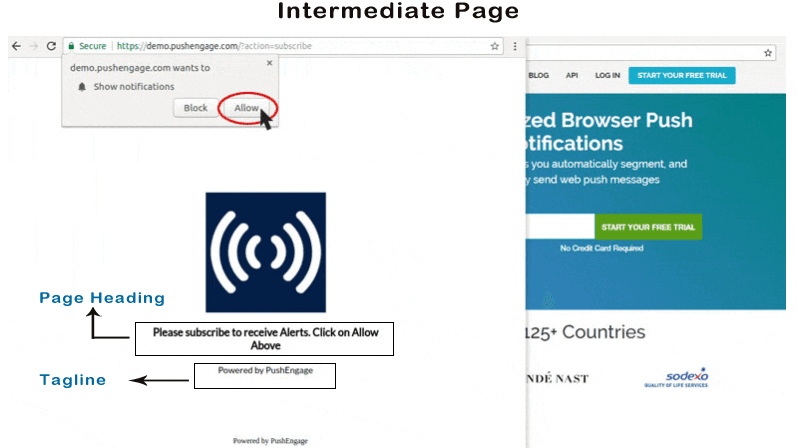Click blue START YOUR FREE TRIAL header button
797x448 pixels.
click(x=682, y=75)
